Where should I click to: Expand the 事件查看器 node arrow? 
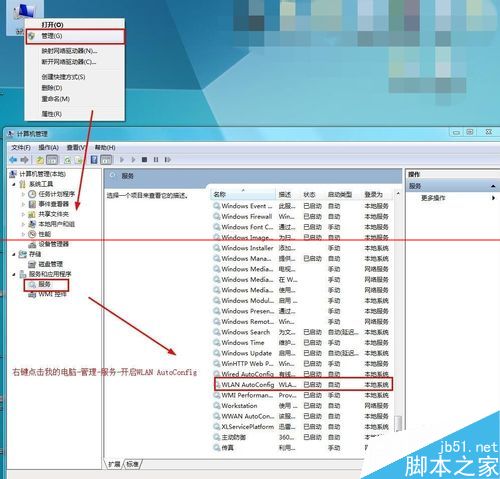coord(23,204)
